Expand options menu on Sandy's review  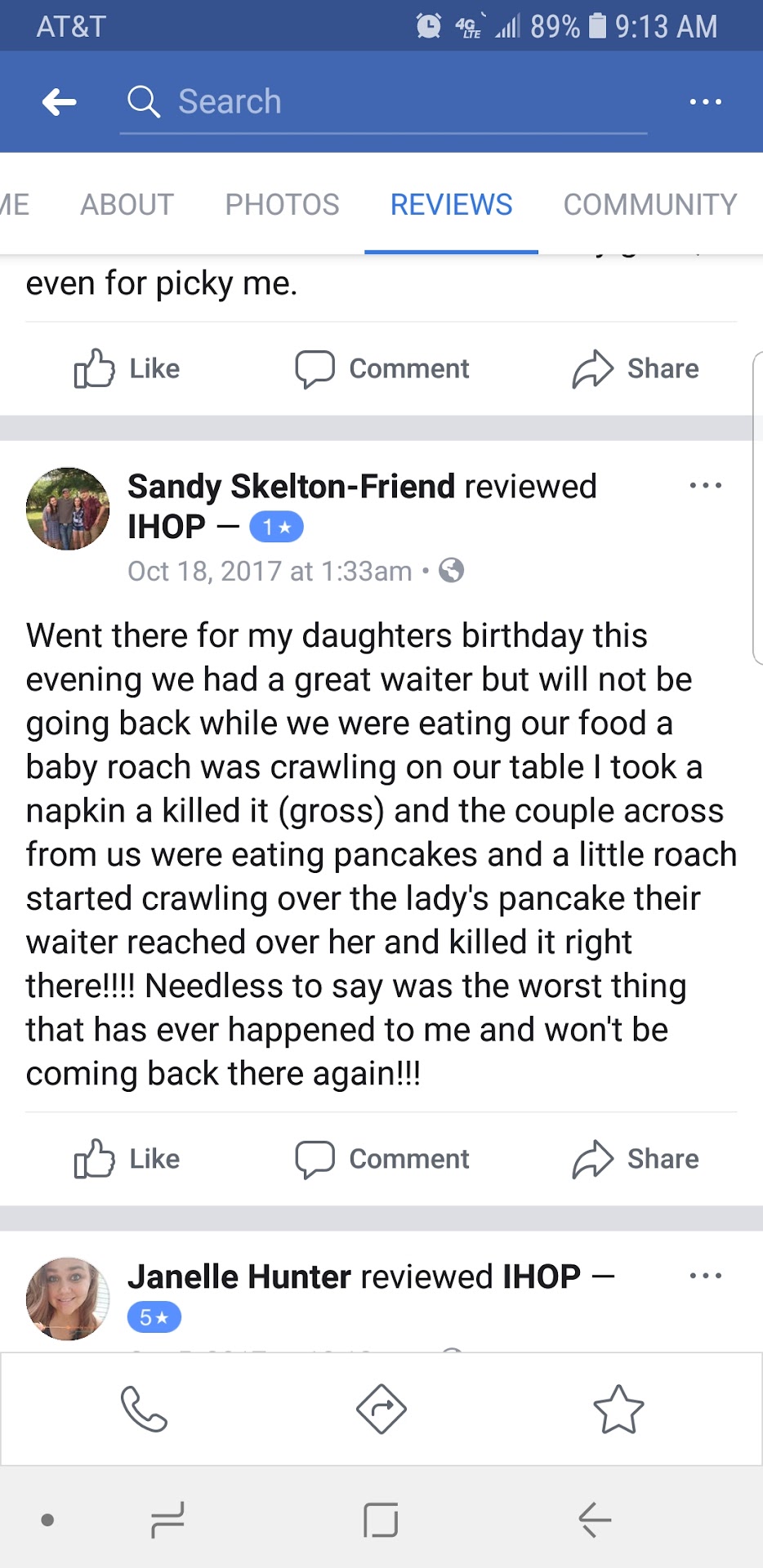705,486
